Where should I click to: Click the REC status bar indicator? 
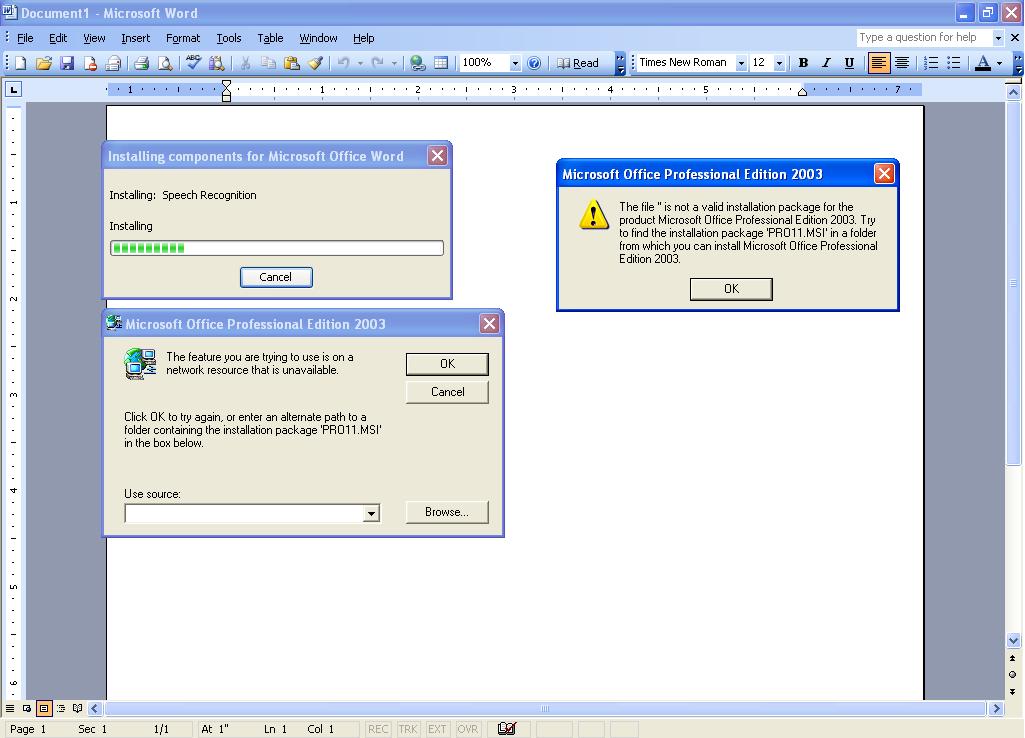(378, 729)
